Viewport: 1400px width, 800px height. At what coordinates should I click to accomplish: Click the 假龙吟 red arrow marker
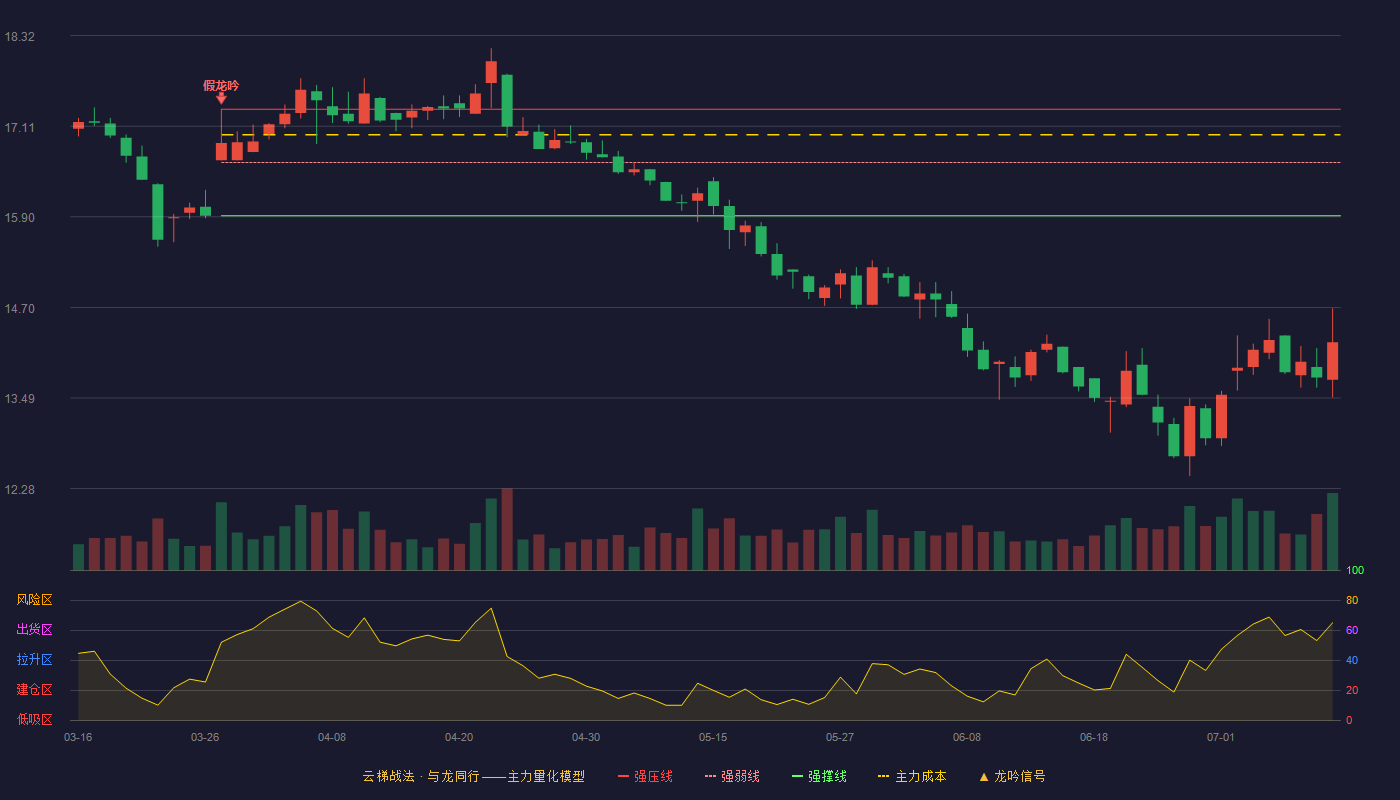(221, 98)
